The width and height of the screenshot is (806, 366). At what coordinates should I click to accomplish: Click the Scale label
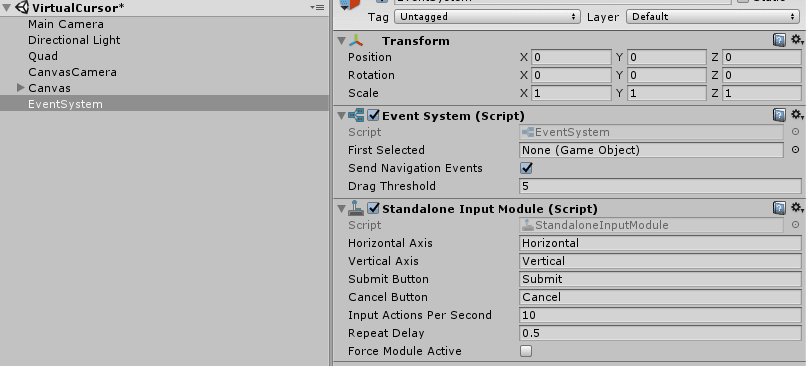(363, 93)
